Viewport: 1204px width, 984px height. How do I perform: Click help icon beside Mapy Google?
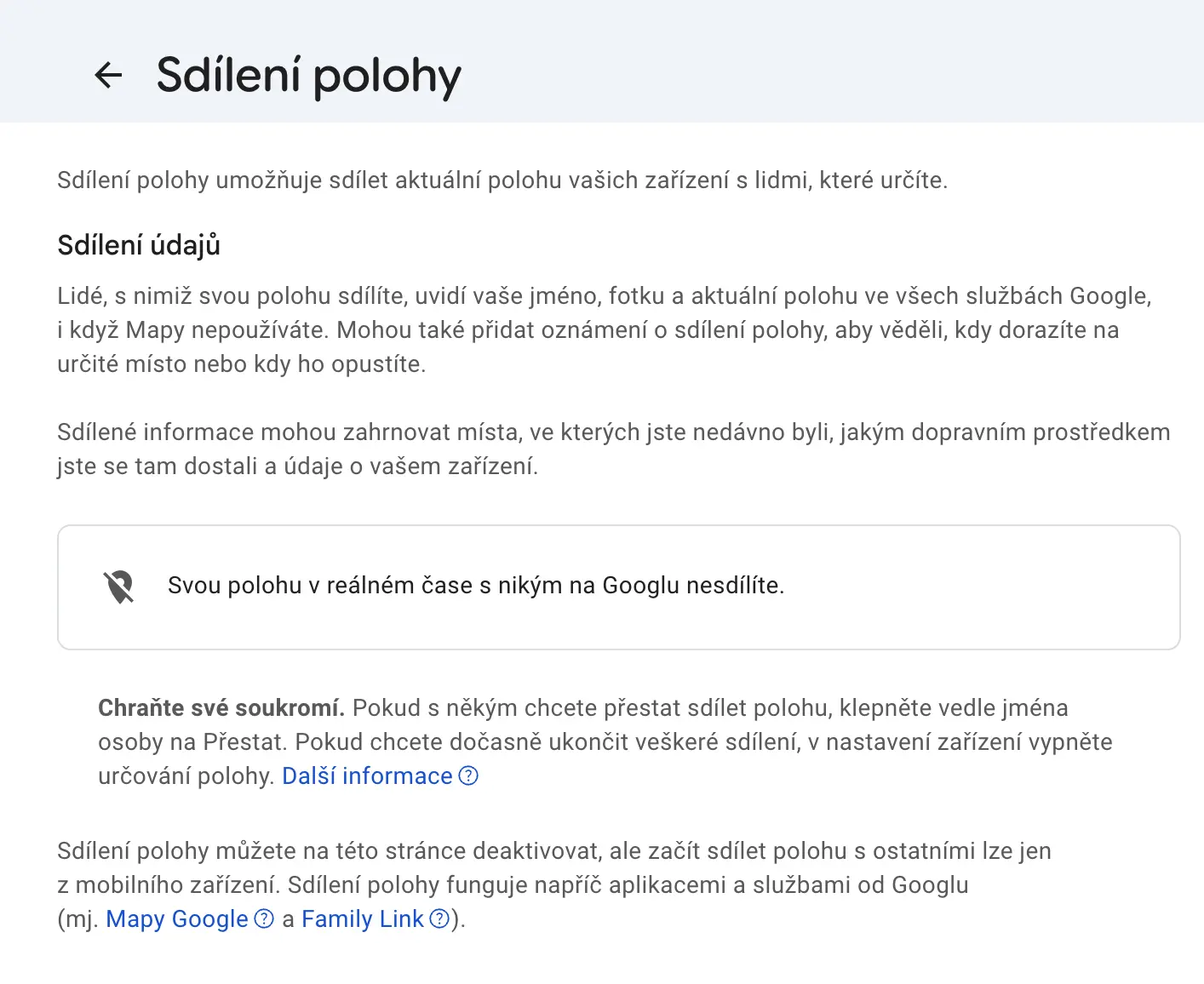coord(265,918)
